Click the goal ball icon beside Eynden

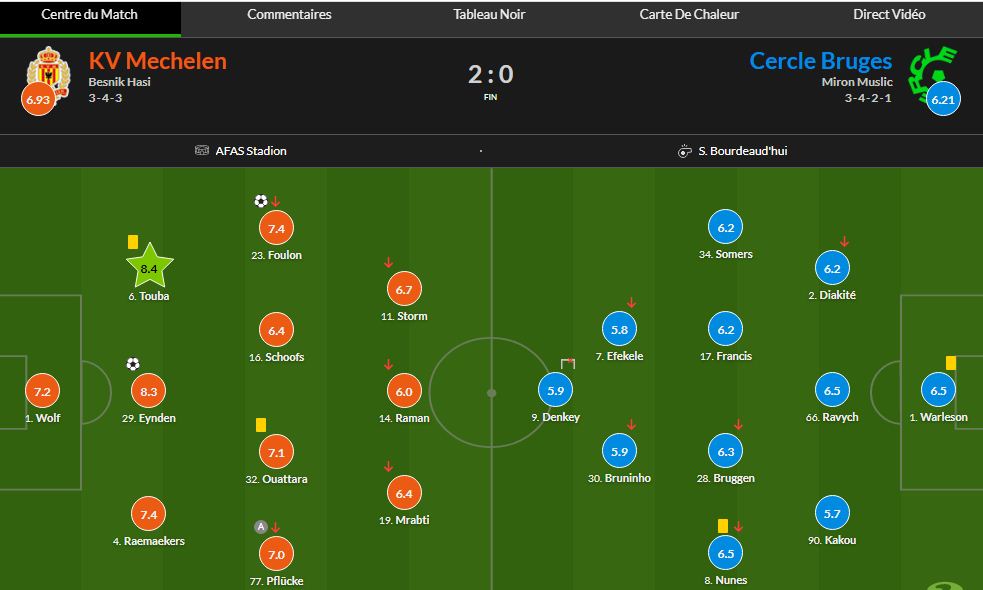click(x=133, y=364)
